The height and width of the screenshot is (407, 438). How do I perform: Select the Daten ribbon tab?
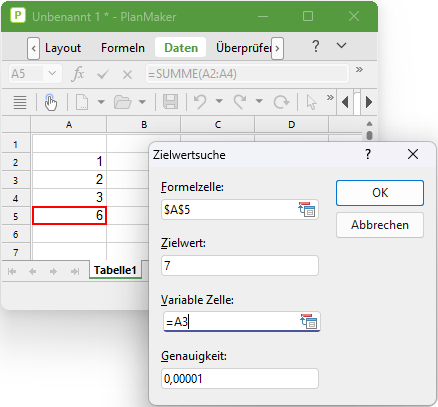181,48
